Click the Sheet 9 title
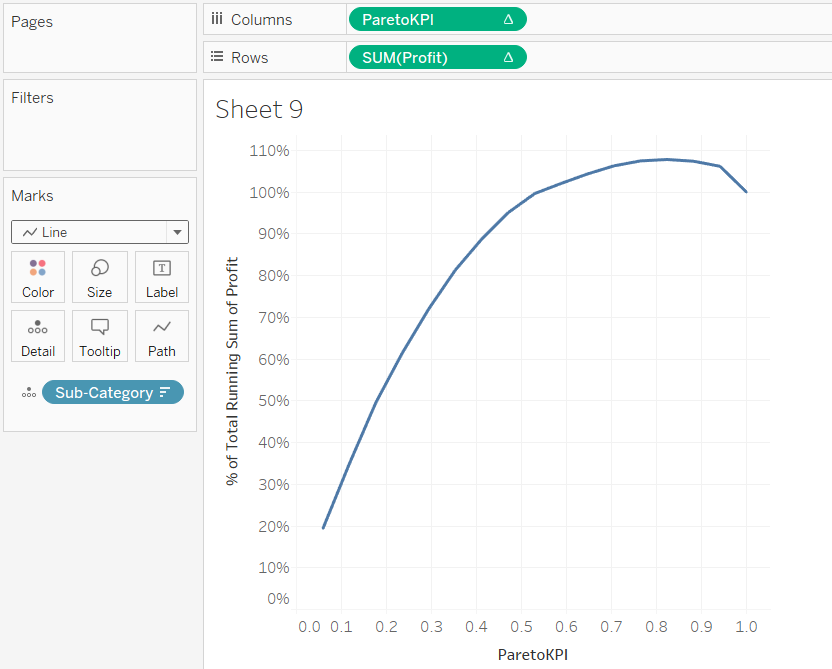This screenshot has height=669, width=832. (259, 109)
